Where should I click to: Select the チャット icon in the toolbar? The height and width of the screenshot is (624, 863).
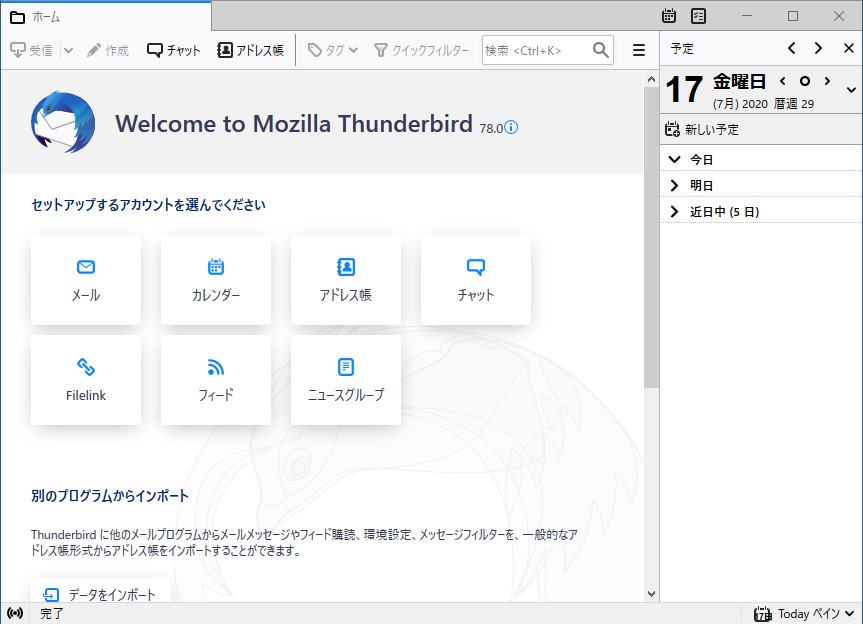pos(172,49)
